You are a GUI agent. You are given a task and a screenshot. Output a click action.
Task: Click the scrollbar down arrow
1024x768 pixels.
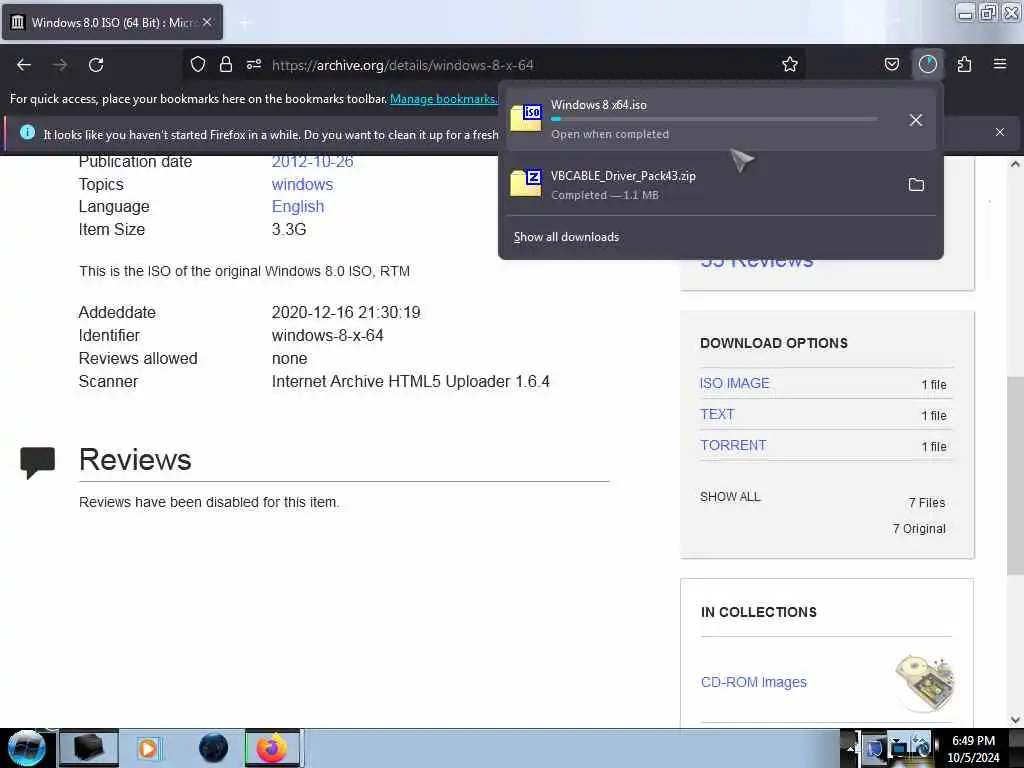[x=1015, y=720]
